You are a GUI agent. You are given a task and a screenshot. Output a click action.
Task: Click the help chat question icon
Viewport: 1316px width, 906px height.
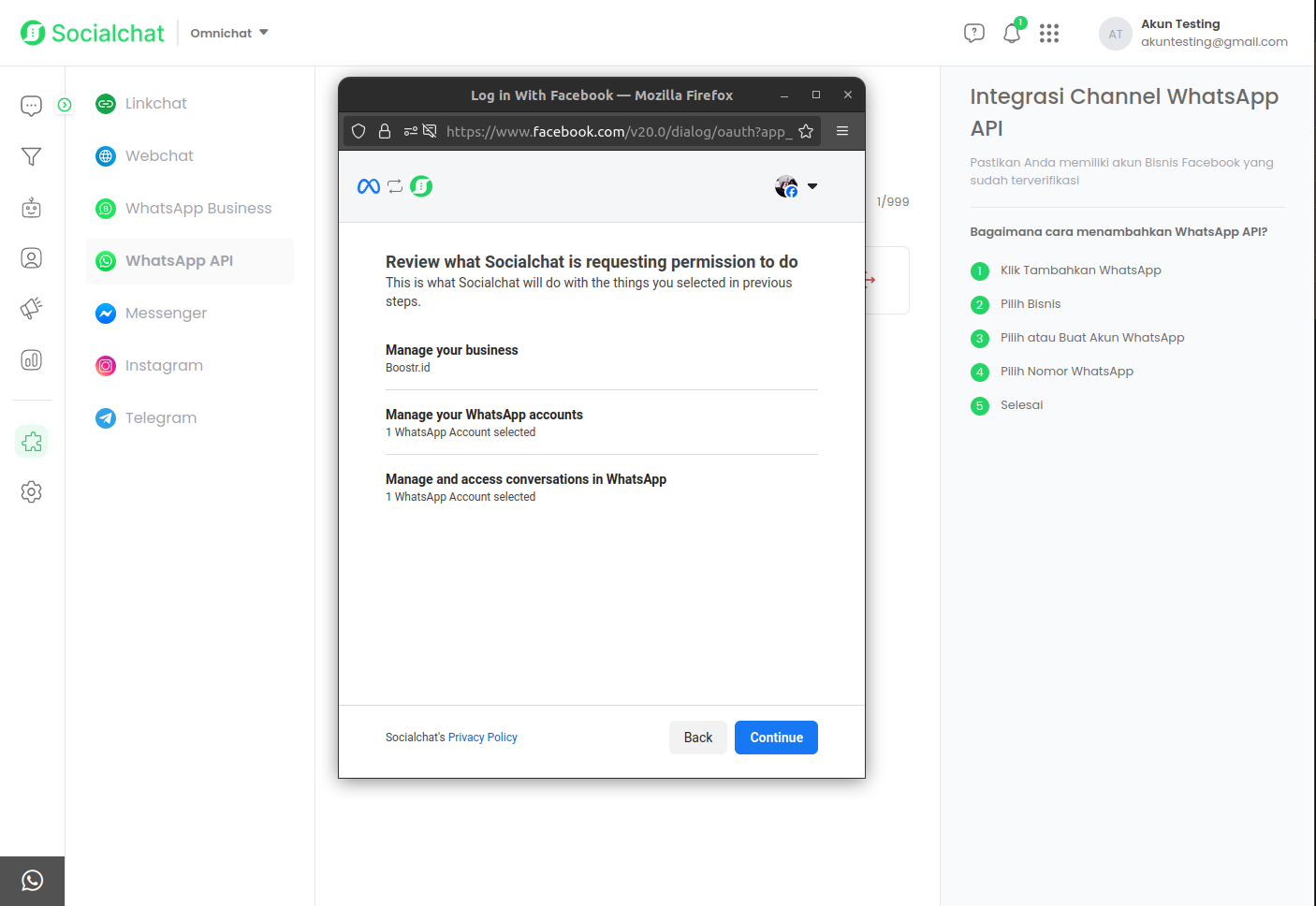coord(973,34)
